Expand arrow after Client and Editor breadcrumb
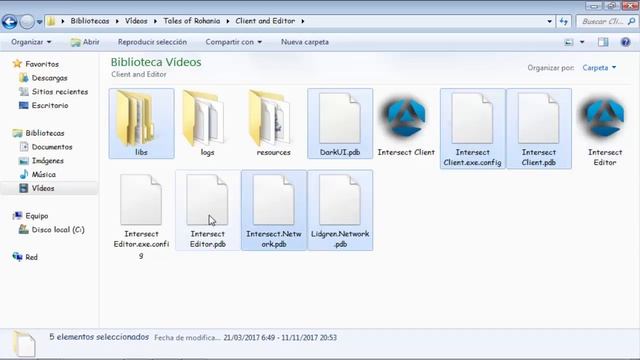 point(302,21)
